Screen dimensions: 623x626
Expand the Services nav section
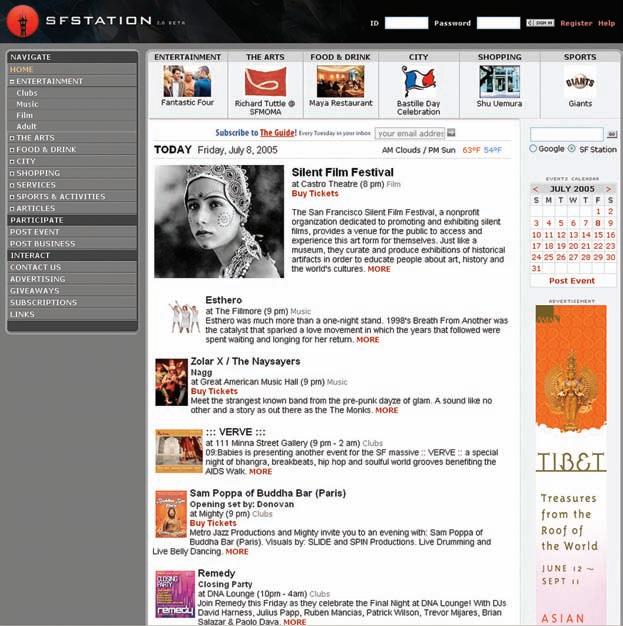(12, 185)
